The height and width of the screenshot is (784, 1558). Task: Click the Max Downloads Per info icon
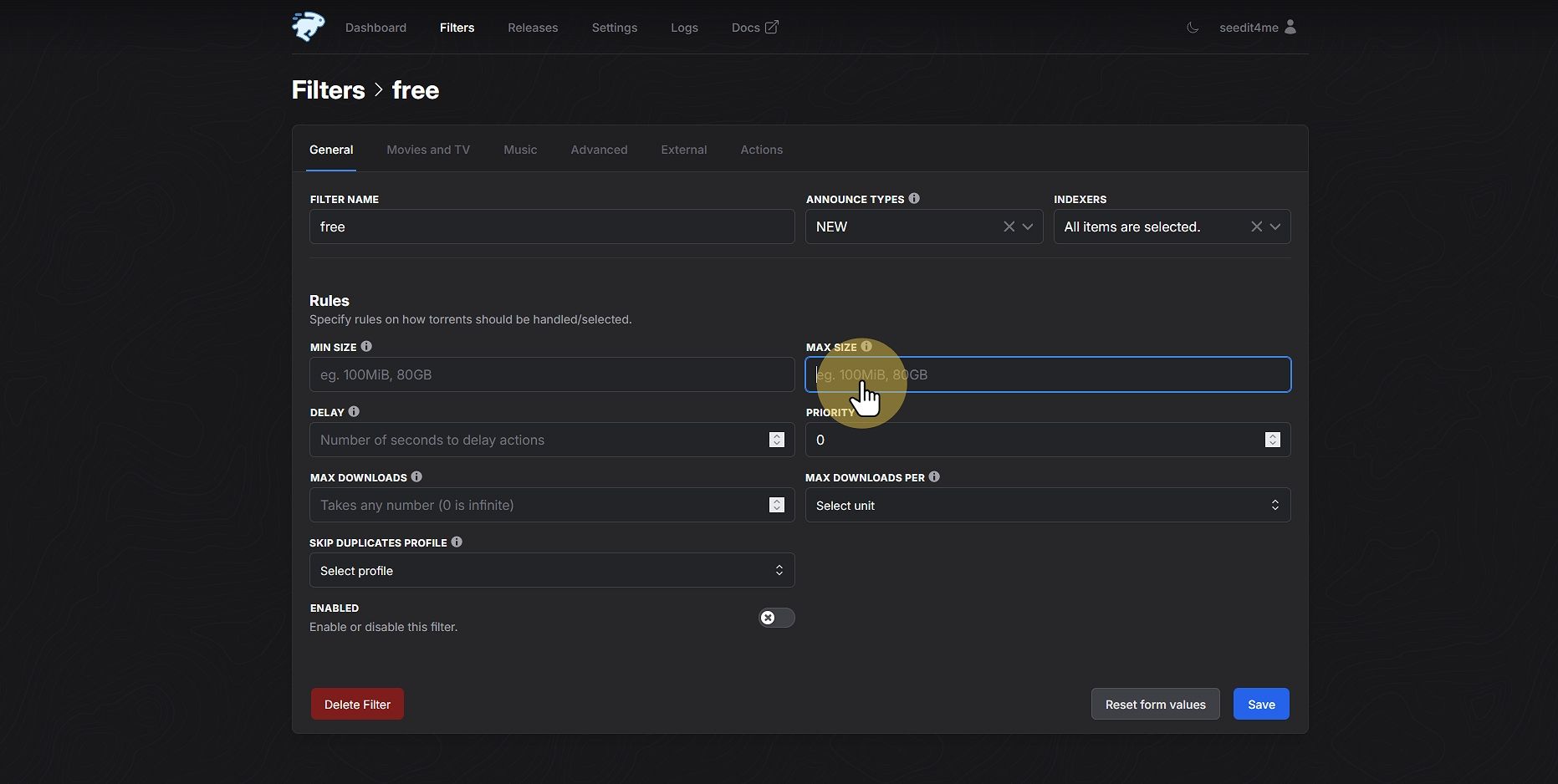coord(934,476)
